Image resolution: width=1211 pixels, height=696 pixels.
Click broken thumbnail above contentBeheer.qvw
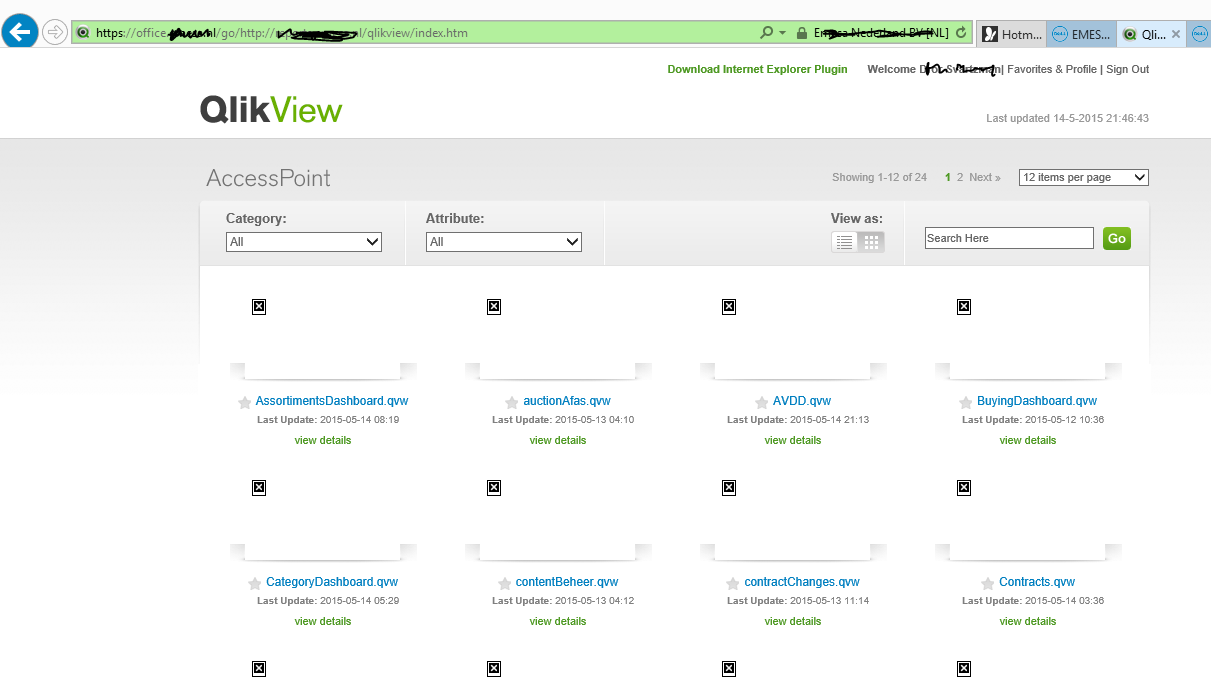[494, 488]
